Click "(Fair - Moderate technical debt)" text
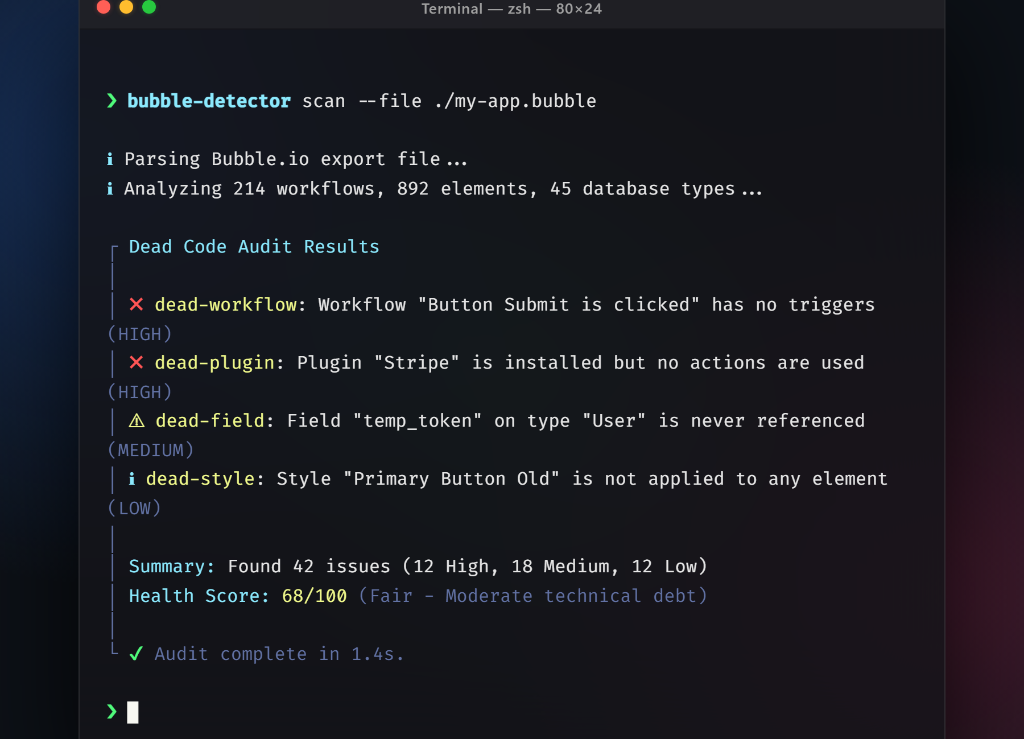The height and width of the screenshot is (739, 1024). (x=533, y=596)
